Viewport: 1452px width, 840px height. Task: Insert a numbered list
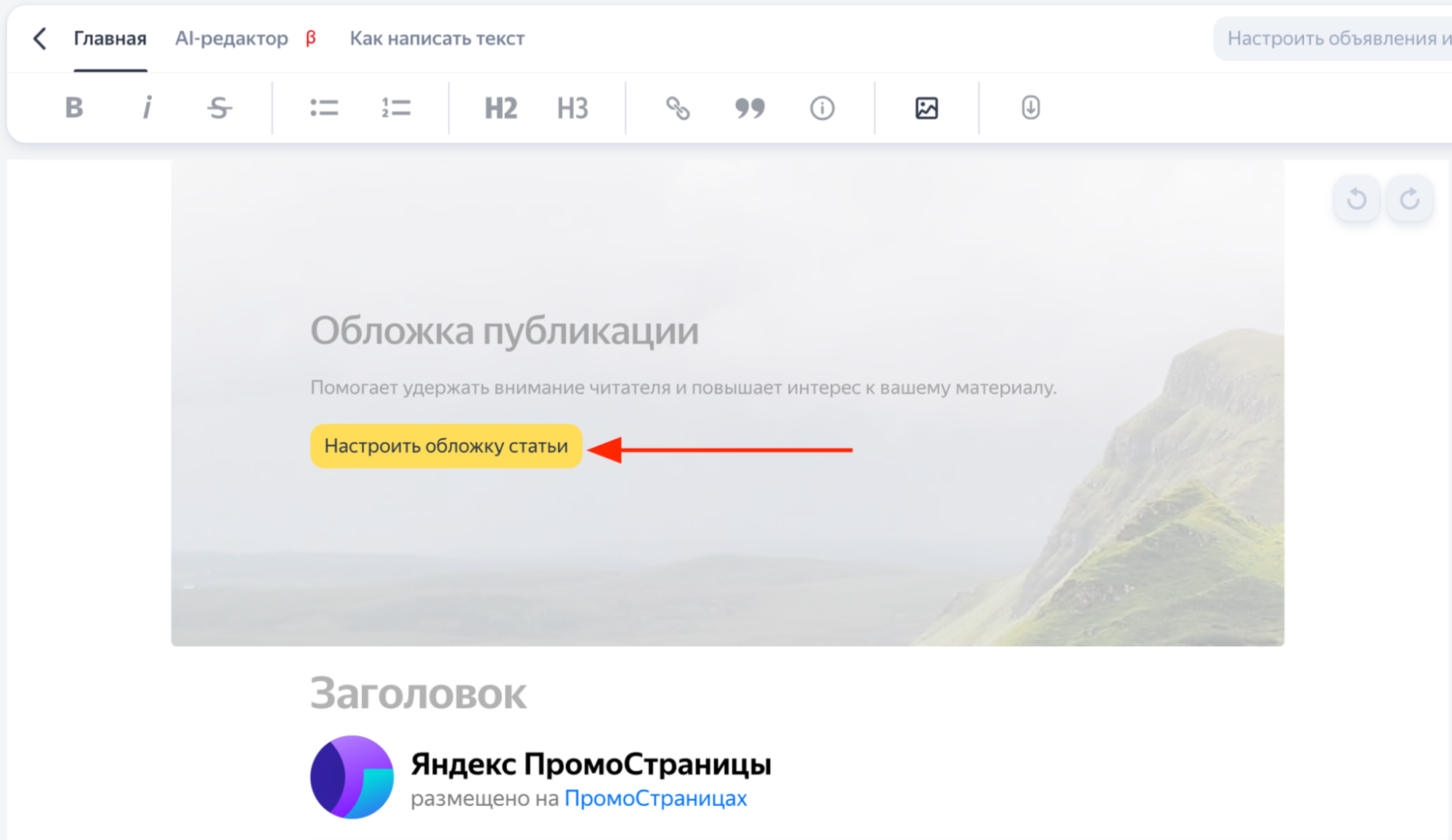pyautogui.click(x=396, y=108)
